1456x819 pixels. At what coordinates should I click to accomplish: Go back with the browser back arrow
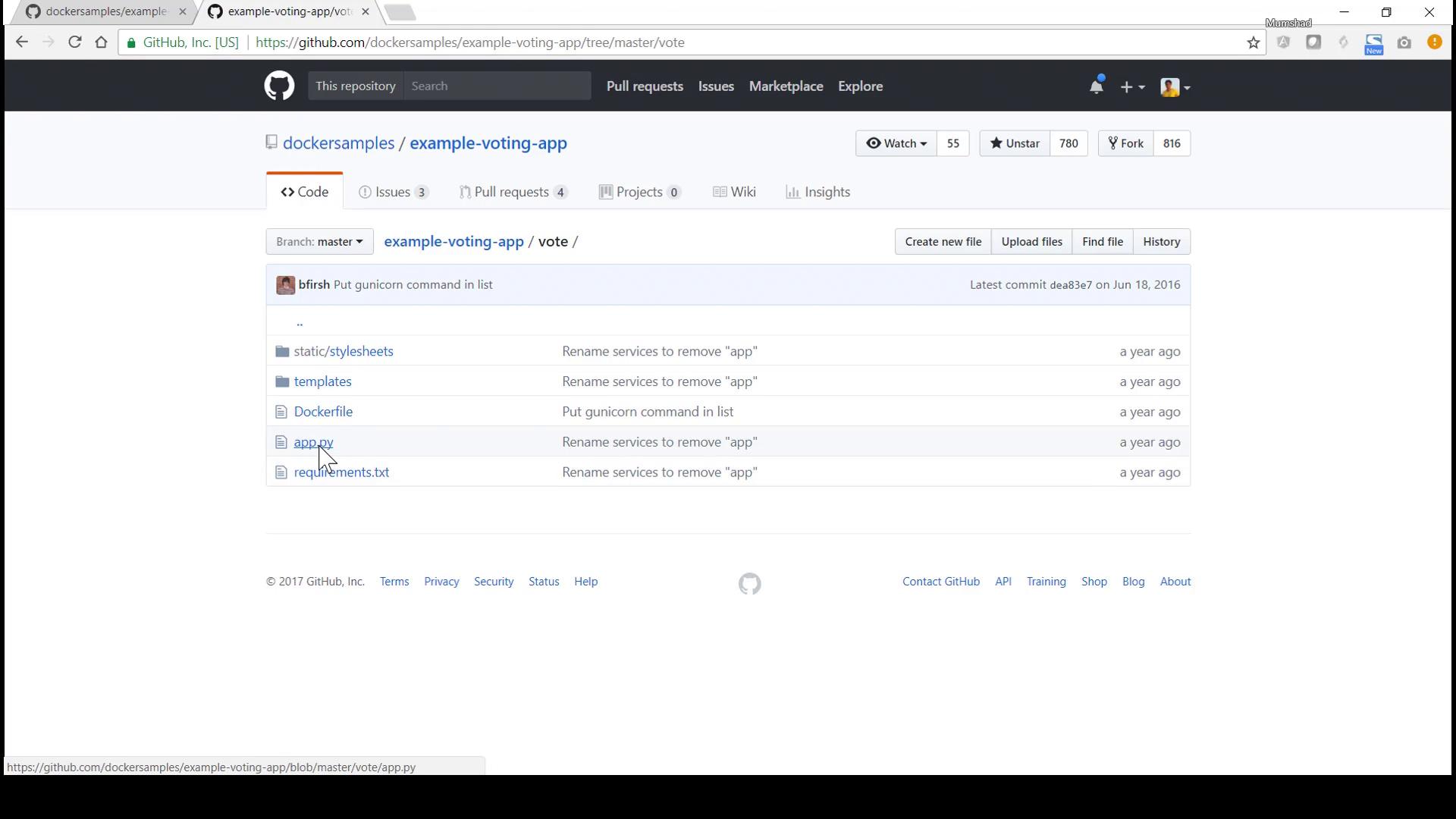point(21,42)
